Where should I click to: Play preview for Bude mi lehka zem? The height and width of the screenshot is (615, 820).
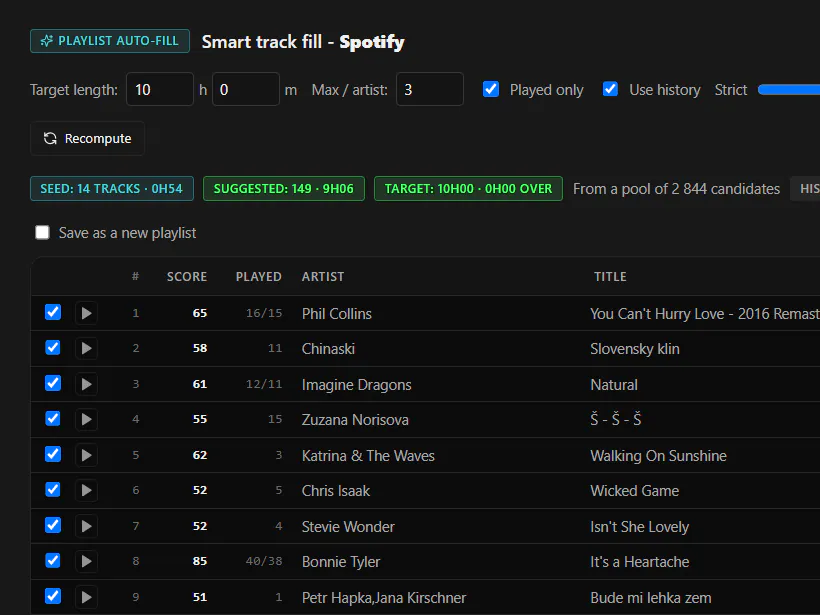tap(86, 597)
